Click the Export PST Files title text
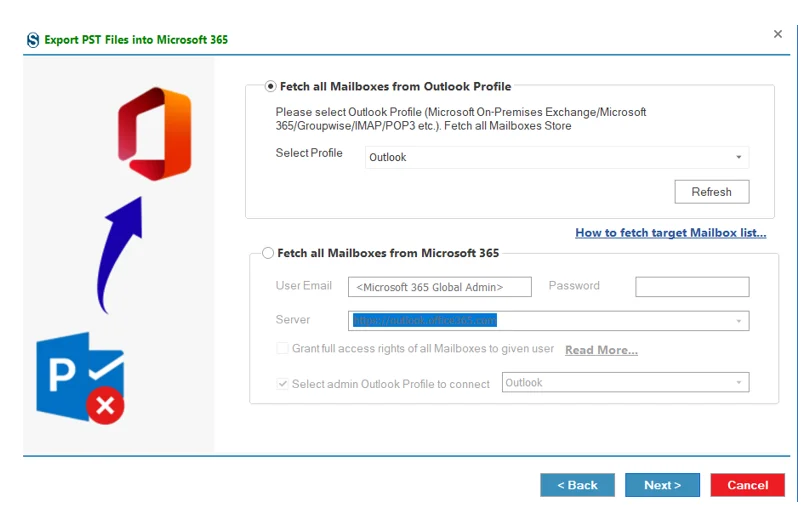 tap(136, 40)
